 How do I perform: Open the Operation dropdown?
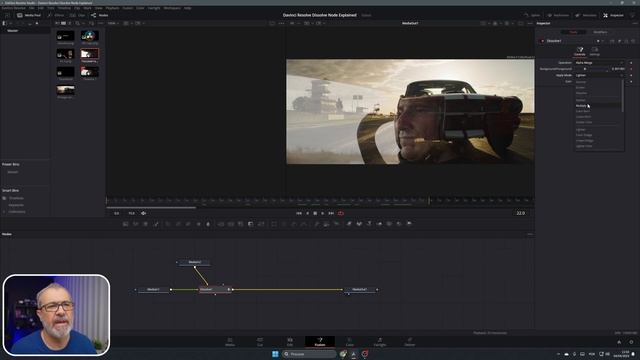point(599,63)
